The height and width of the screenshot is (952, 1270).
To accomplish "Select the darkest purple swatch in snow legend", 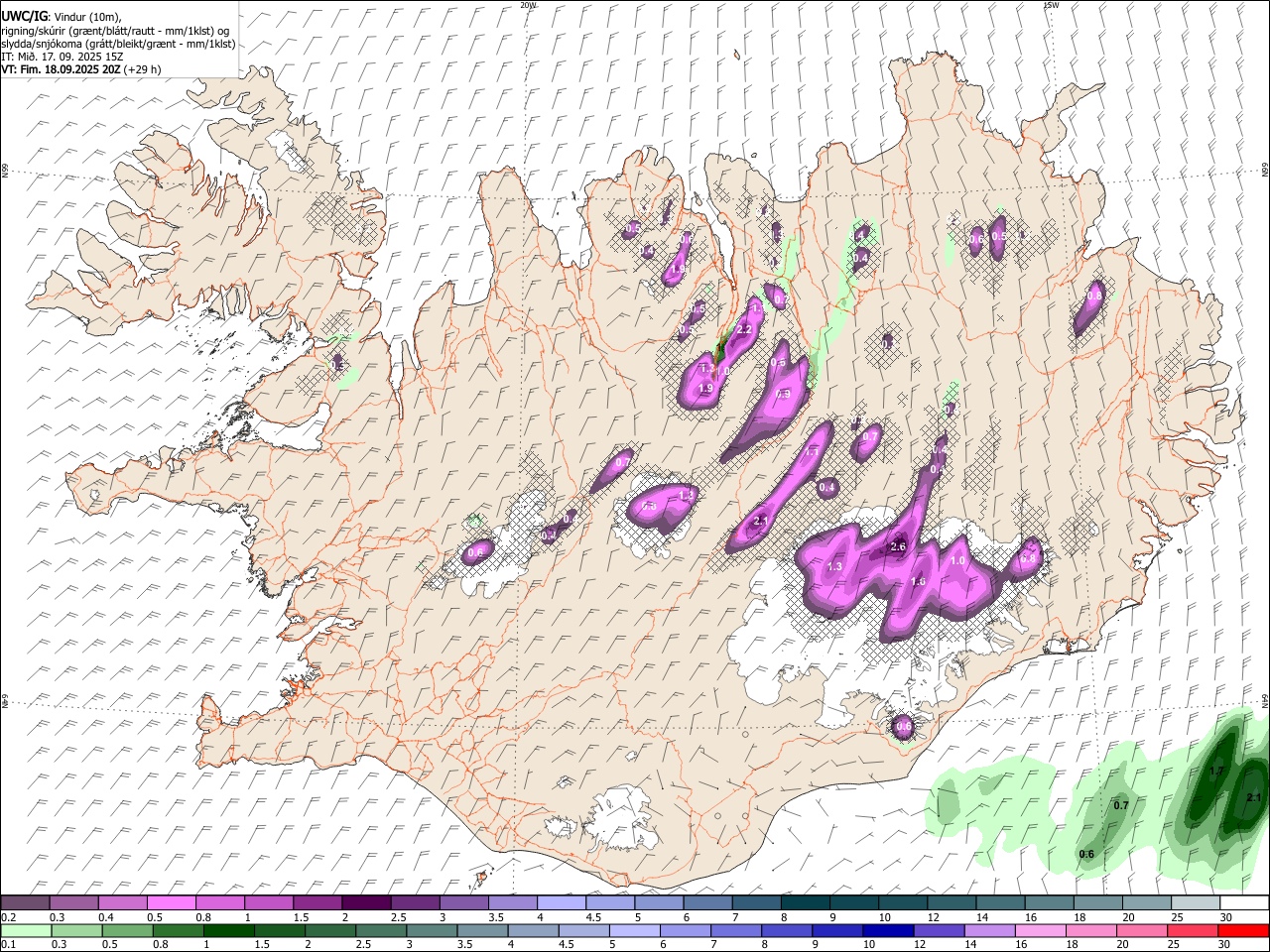I will click(366, 902).
